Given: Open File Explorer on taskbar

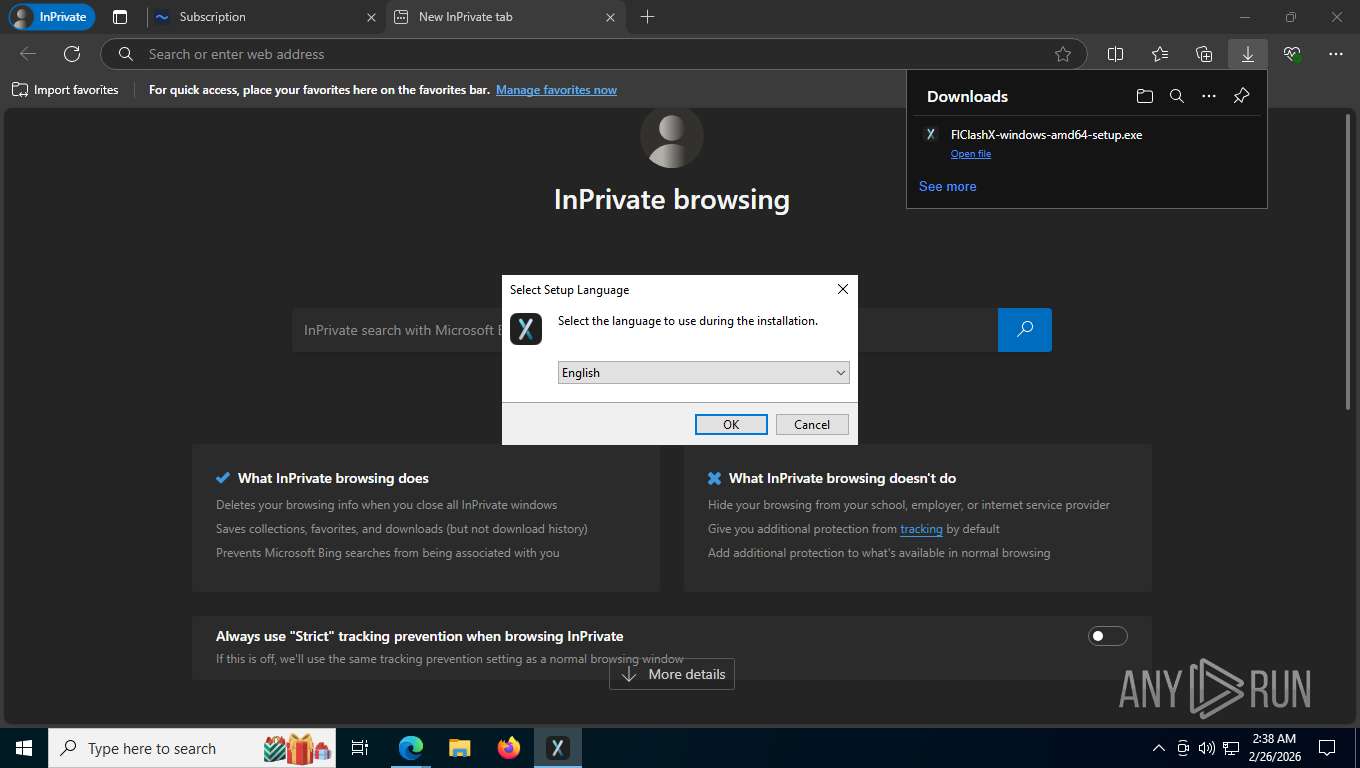Looking at the screenshot, I should click(459, 748).
